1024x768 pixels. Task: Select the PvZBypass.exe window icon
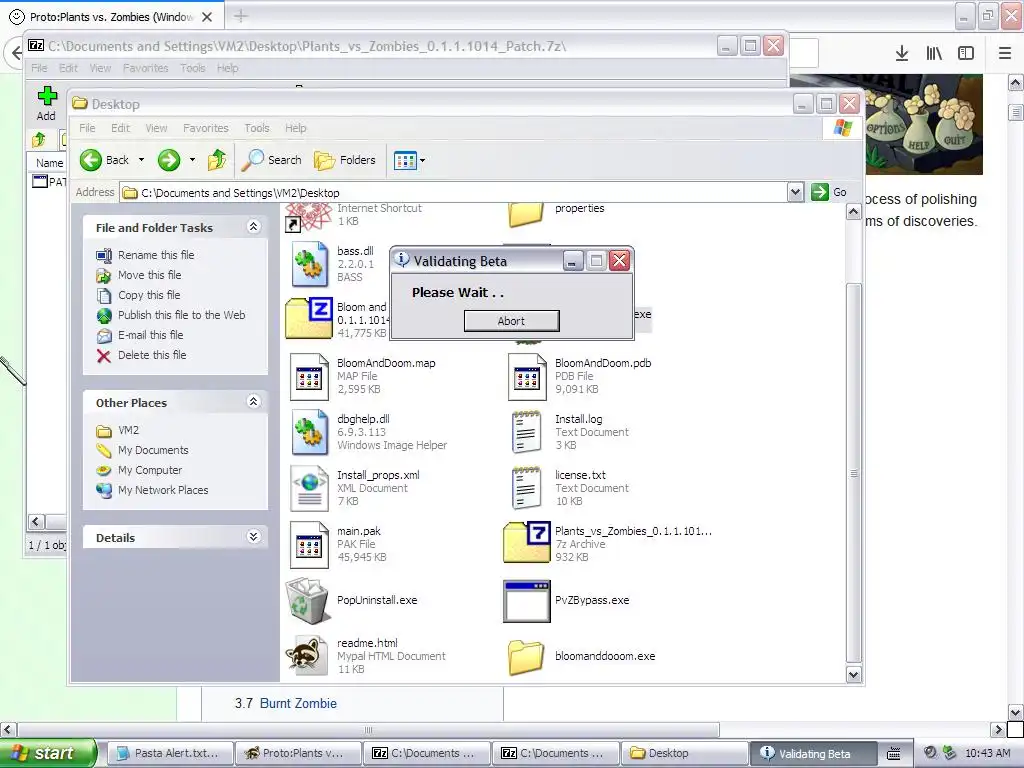[527, 601]
